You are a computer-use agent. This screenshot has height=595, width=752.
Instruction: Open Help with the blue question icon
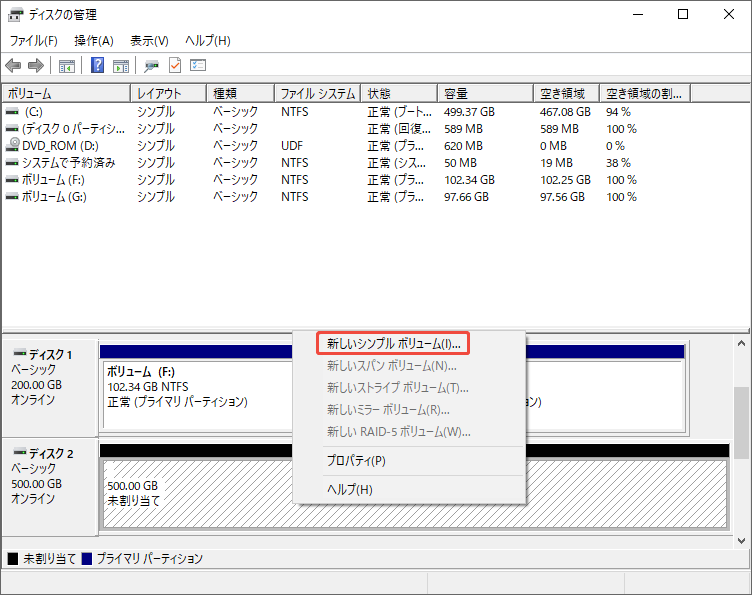click(97, 65)
